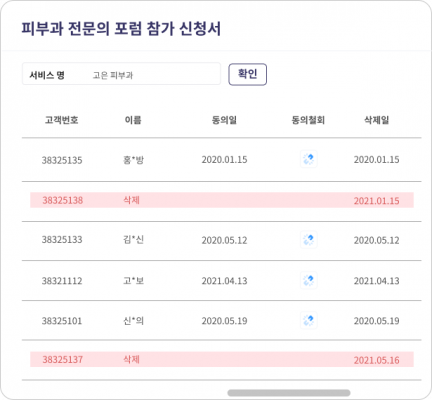Click the name 고*보 in table
Viewport: 432px width, 400px height.
pyautogui.click(x=133, y=281)
